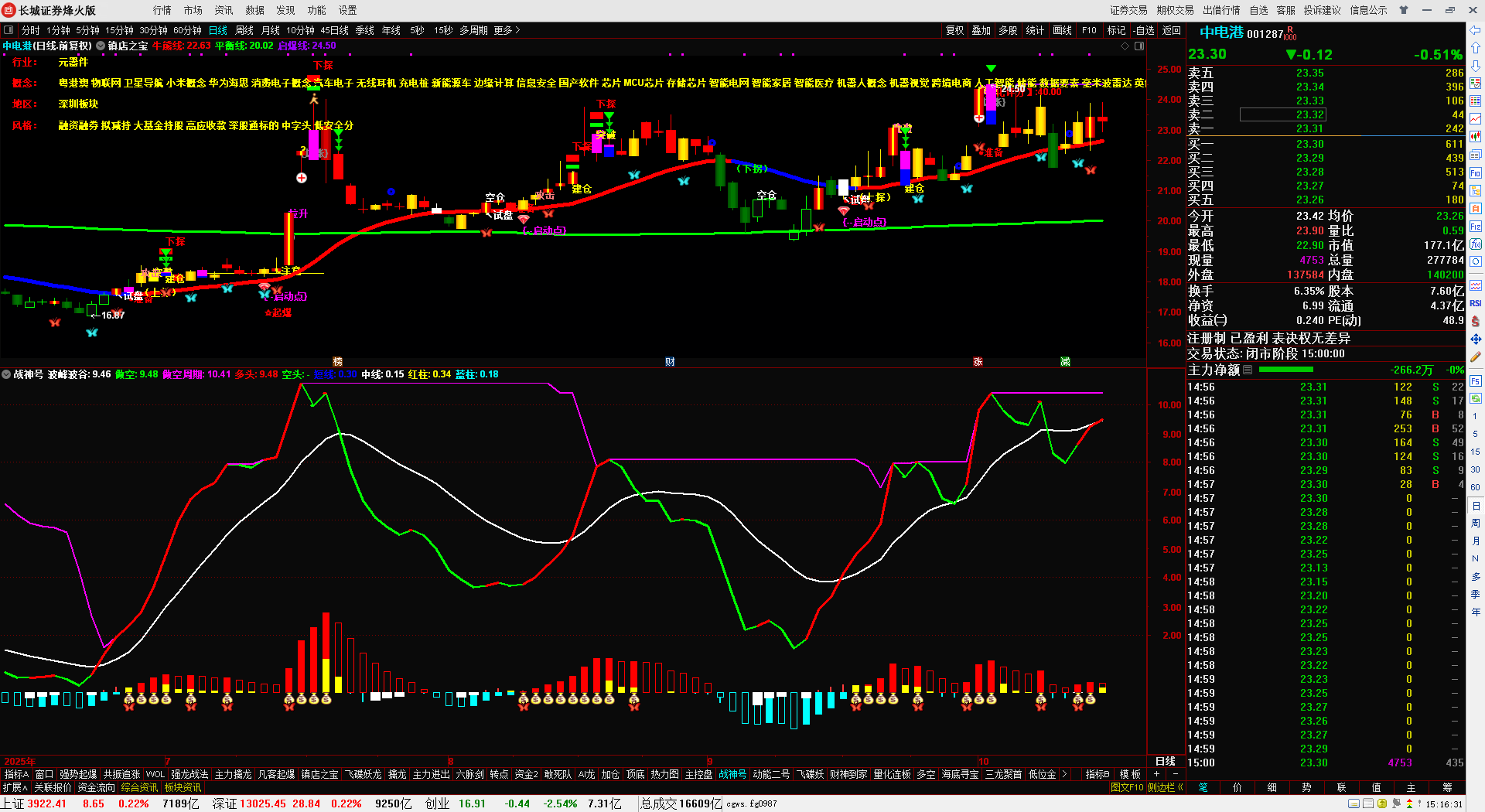Click the down arrow icon in right sidebar
Image resolution: width=1485 pixels, height=812 pixels.
pyautogui.click(x=1475, y=66)
